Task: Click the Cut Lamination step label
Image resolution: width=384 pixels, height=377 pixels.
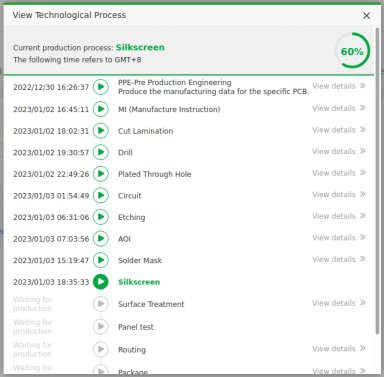Action: tap(145, 131)
